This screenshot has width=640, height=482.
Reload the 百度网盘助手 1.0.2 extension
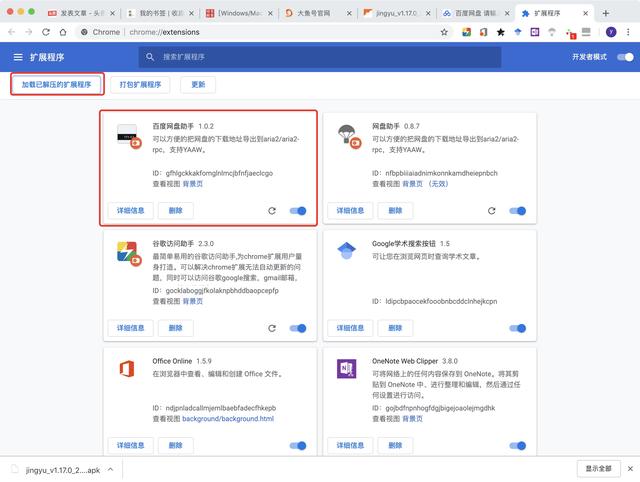(272, 211)
